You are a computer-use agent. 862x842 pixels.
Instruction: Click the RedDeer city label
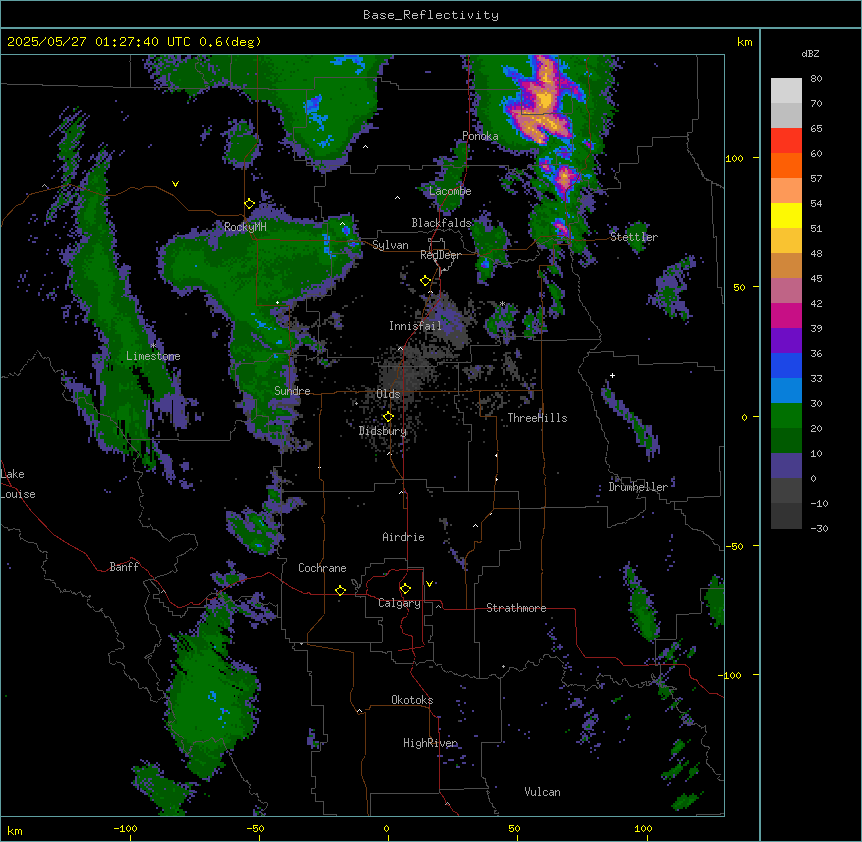click(440, 255)
